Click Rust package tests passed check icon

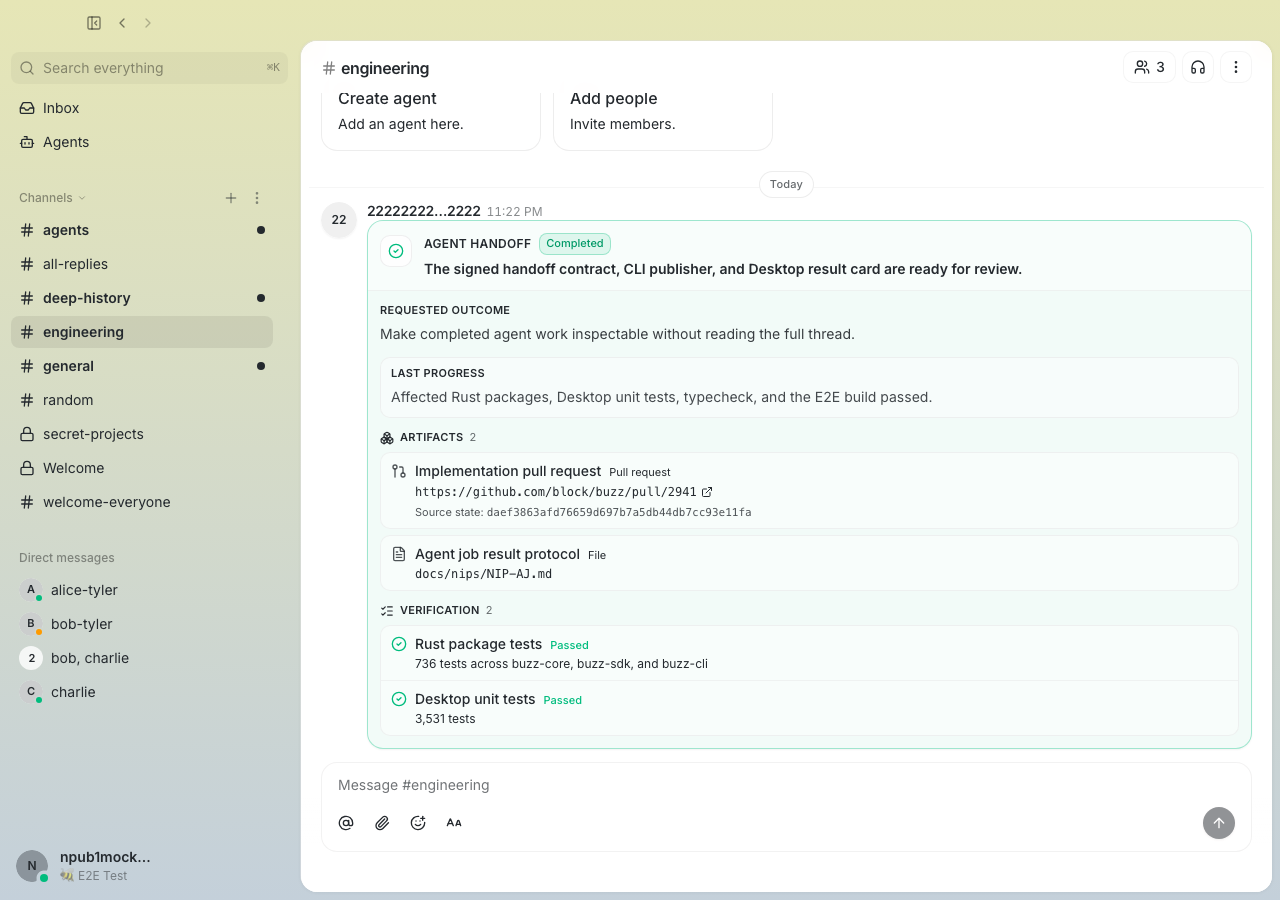pyautogui.click(x=399, y=644)
